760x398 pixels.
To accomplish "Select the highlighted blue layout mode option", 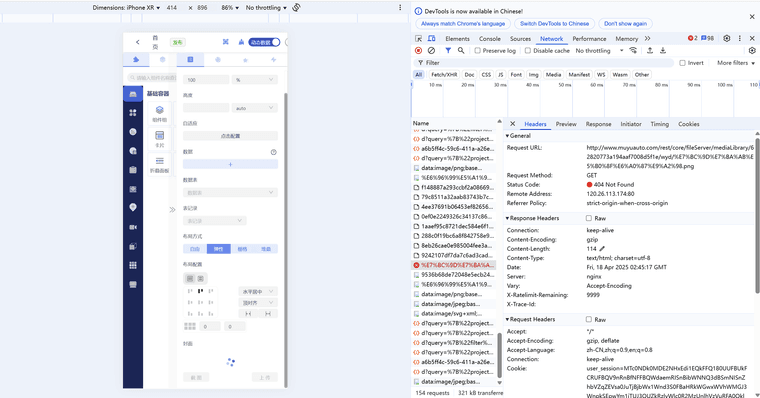I will [219, 249].
